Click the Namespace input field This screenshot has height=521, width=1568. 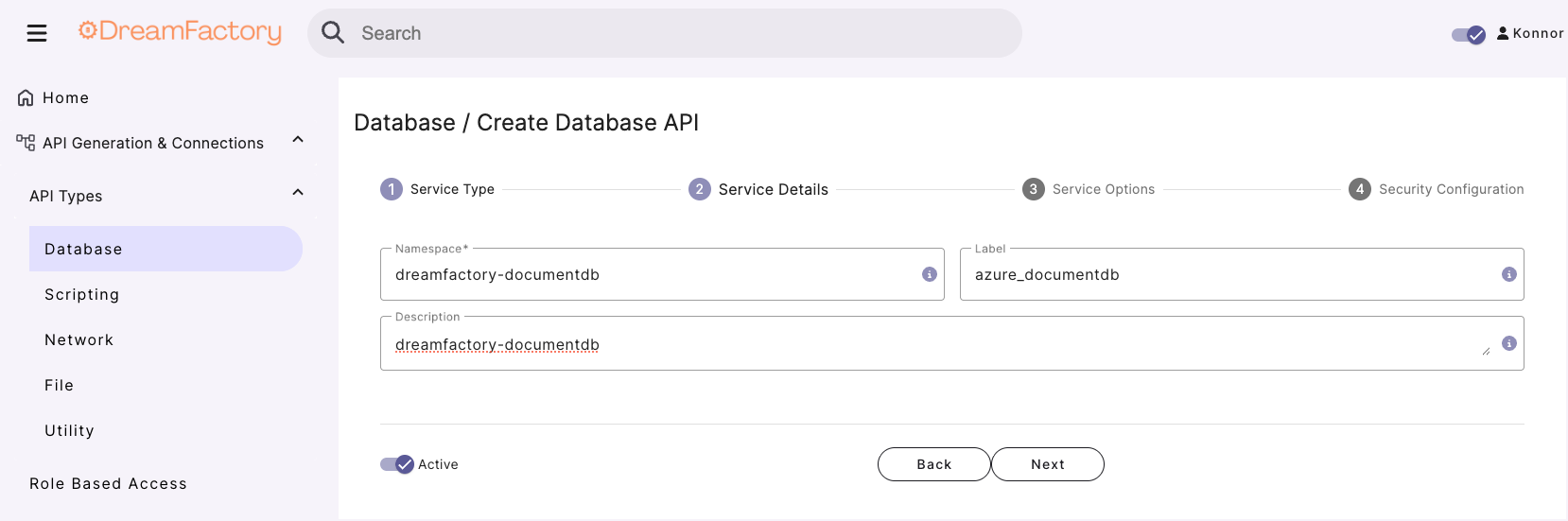pos(653,274)
